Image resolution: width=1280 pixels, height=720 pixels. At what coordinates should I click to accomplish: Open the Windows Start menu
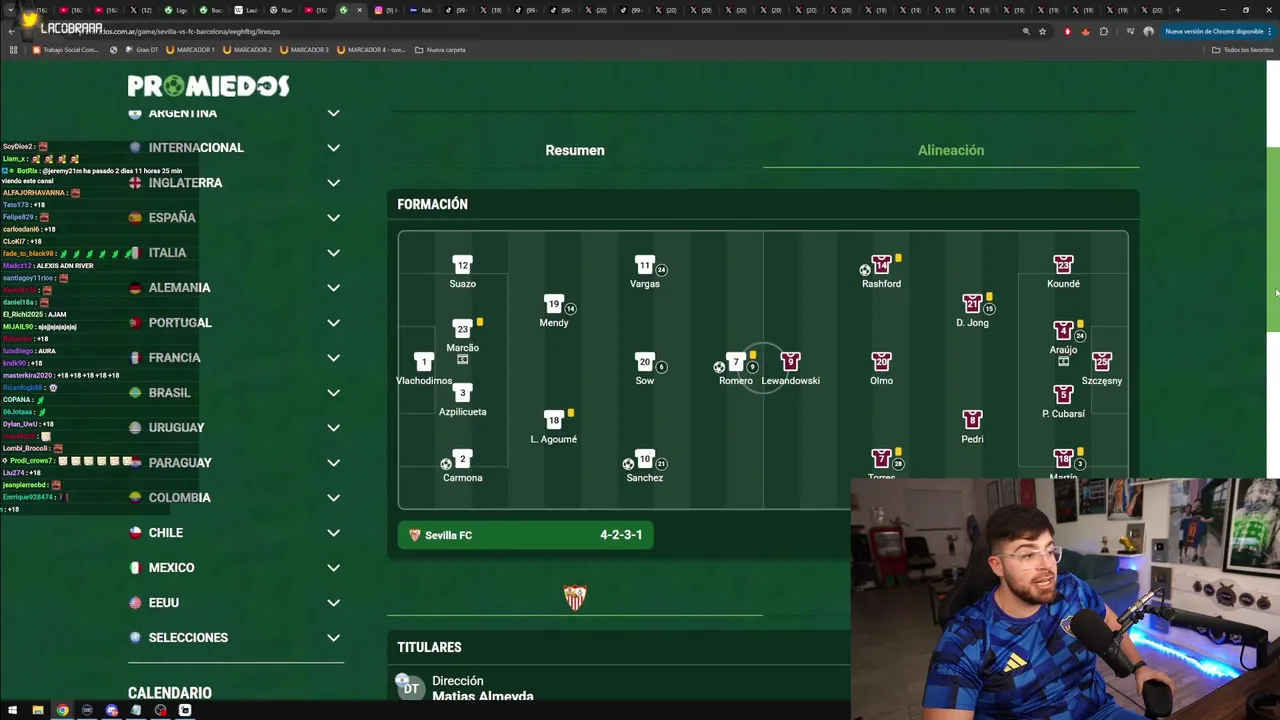click(x=13, y=710)
